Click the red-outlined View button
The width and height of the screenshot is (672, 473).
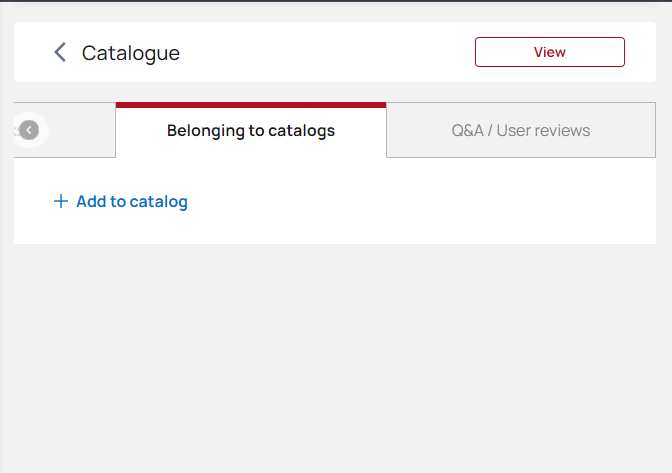point(549,52)
